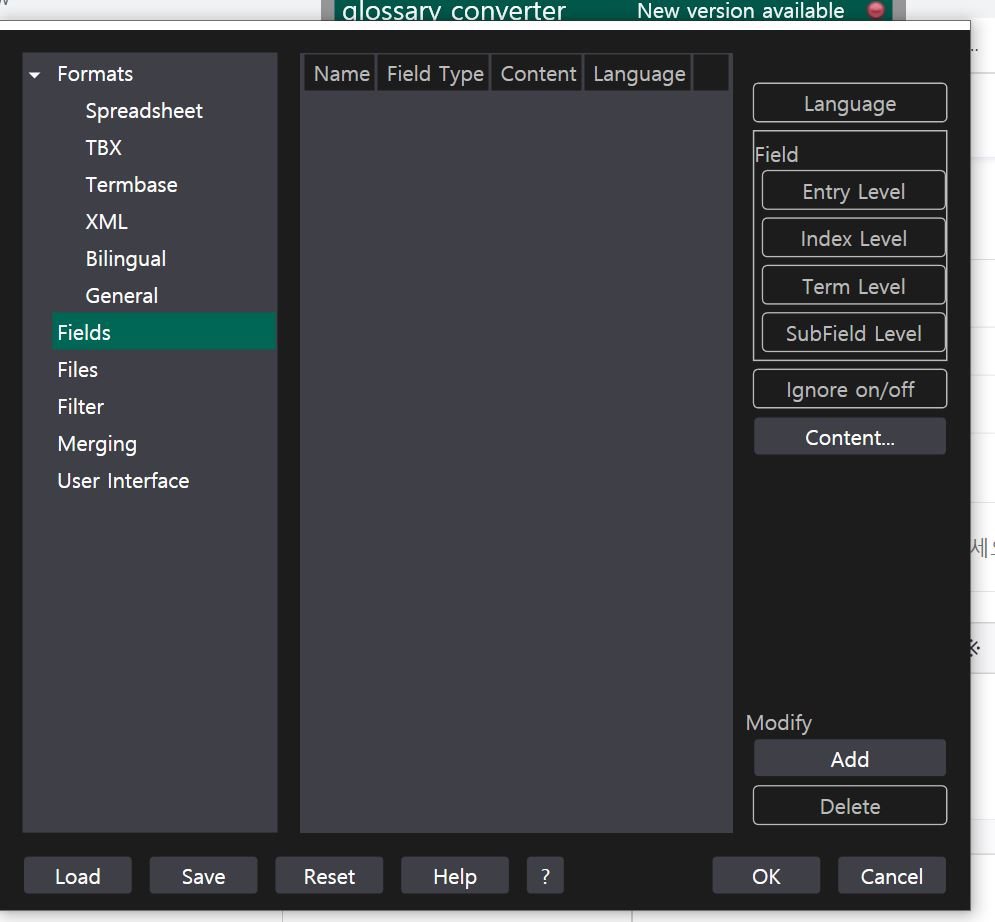Select Spreadsheet under Formats
Image resolution: width=995 pixels, height=922 pixels.
[x=144, y=111]
